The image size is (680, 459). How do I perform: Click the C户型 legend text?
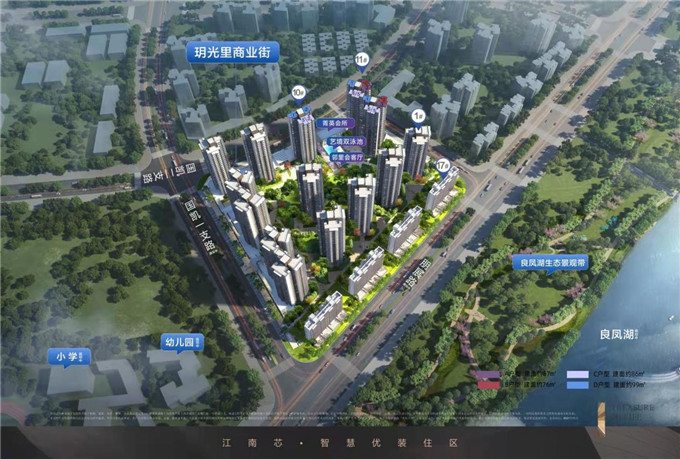coord(618,374)
